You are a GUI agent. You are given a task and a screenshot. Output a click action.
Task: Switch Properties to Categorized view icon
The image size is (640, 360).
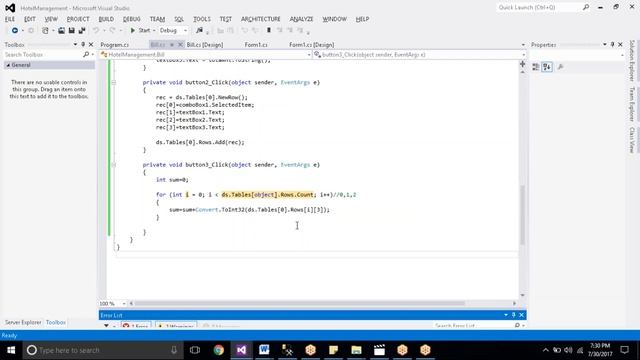tap(536, 67)
